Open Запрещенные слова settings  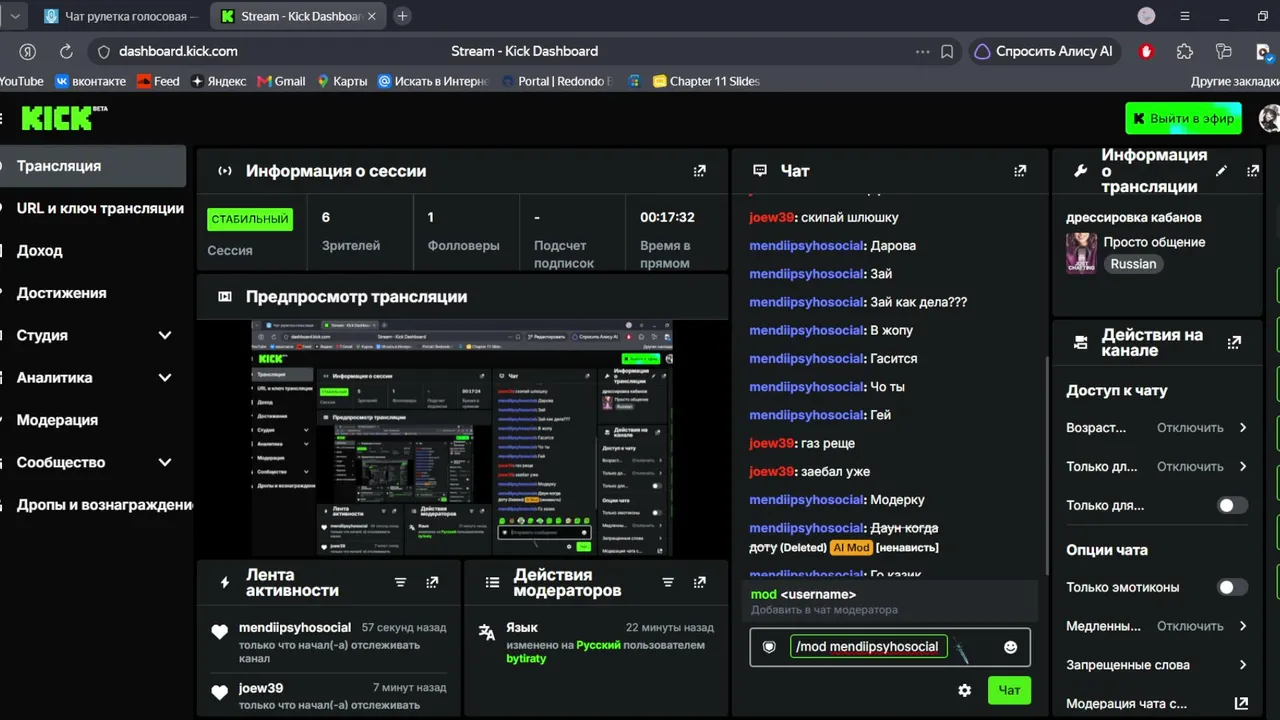(x=1158, y=665)
